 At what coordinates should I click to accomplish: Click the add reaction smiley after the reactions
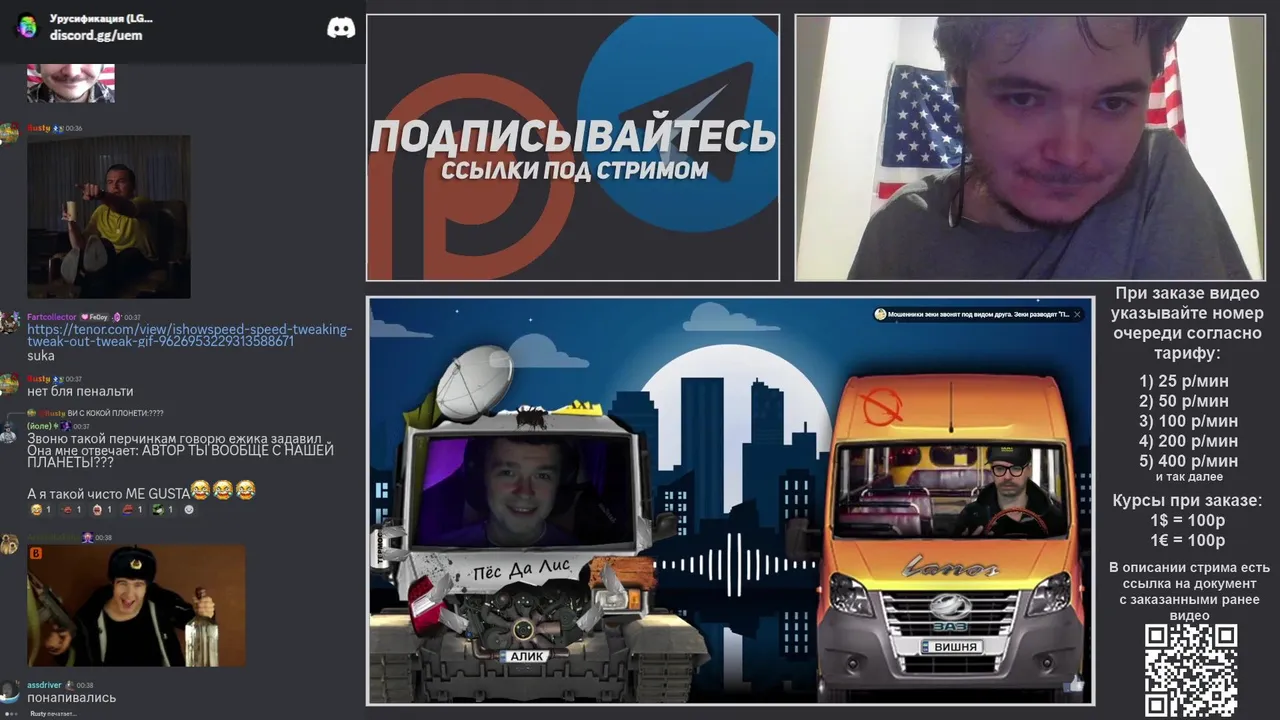pos(189,510)
